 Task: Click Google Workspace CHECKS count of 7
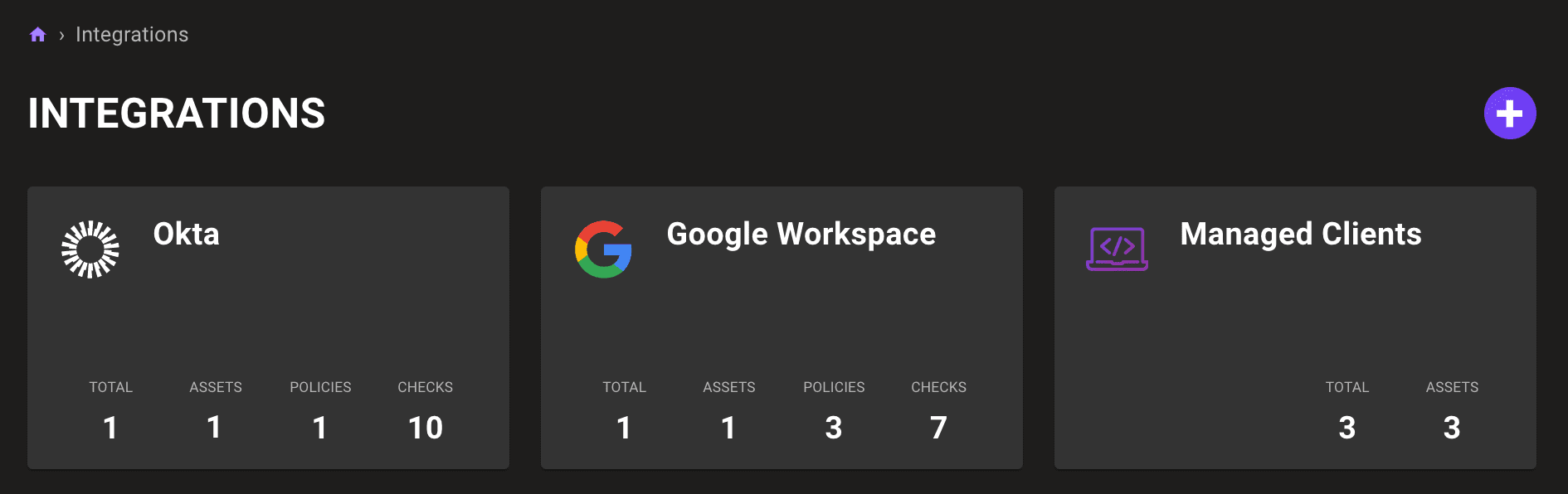coord(938,428)
